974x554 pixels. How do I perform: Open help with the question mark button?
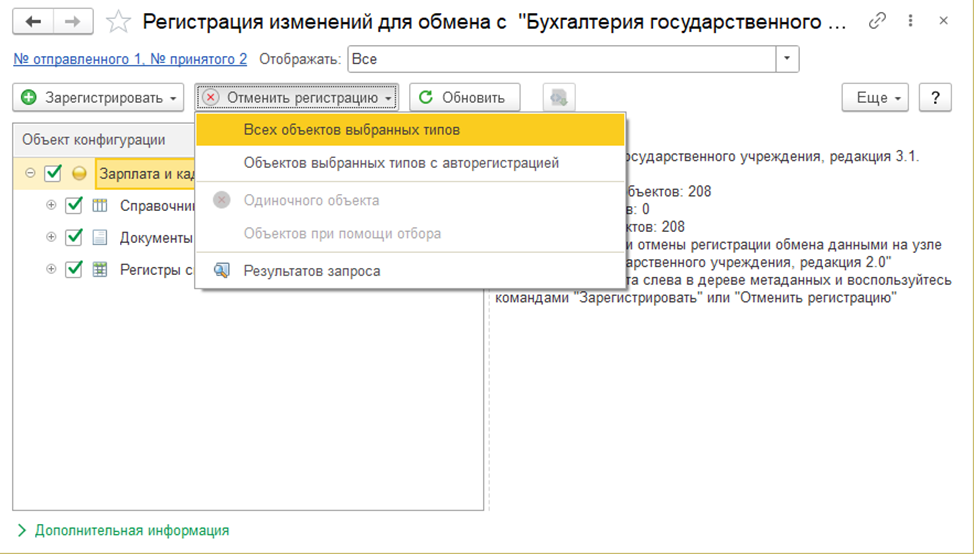[x=935, y=98]
